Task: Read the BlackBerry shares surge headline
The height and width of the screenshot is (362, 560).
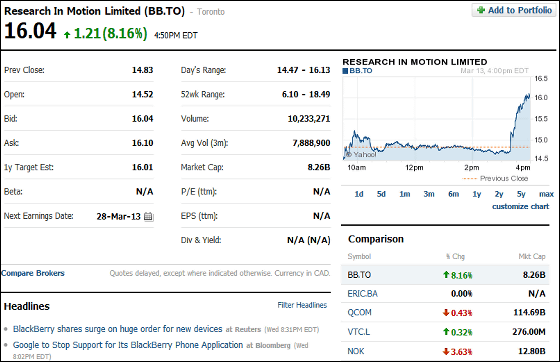Action: click(118, 329)
